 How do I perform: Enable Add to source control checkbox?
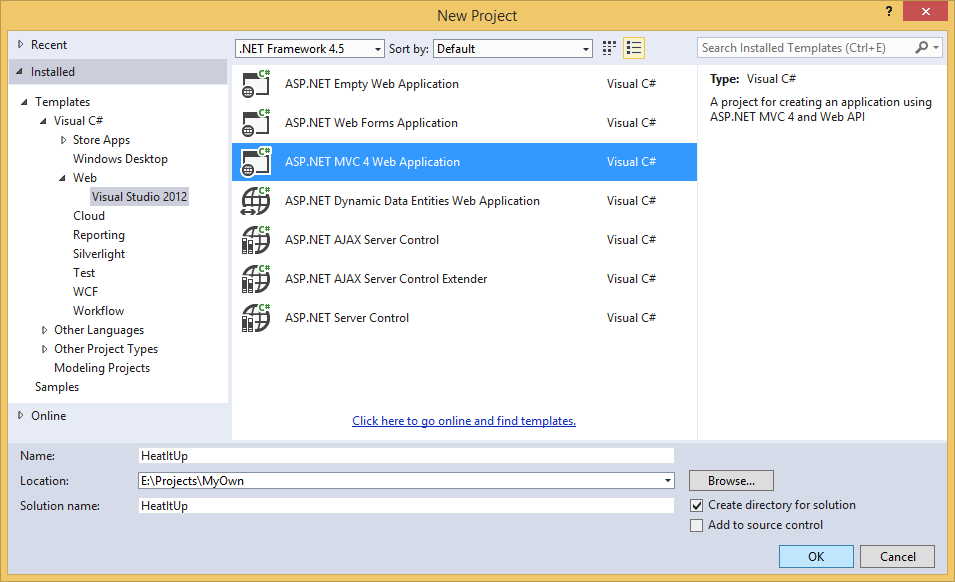coord(697,525)
